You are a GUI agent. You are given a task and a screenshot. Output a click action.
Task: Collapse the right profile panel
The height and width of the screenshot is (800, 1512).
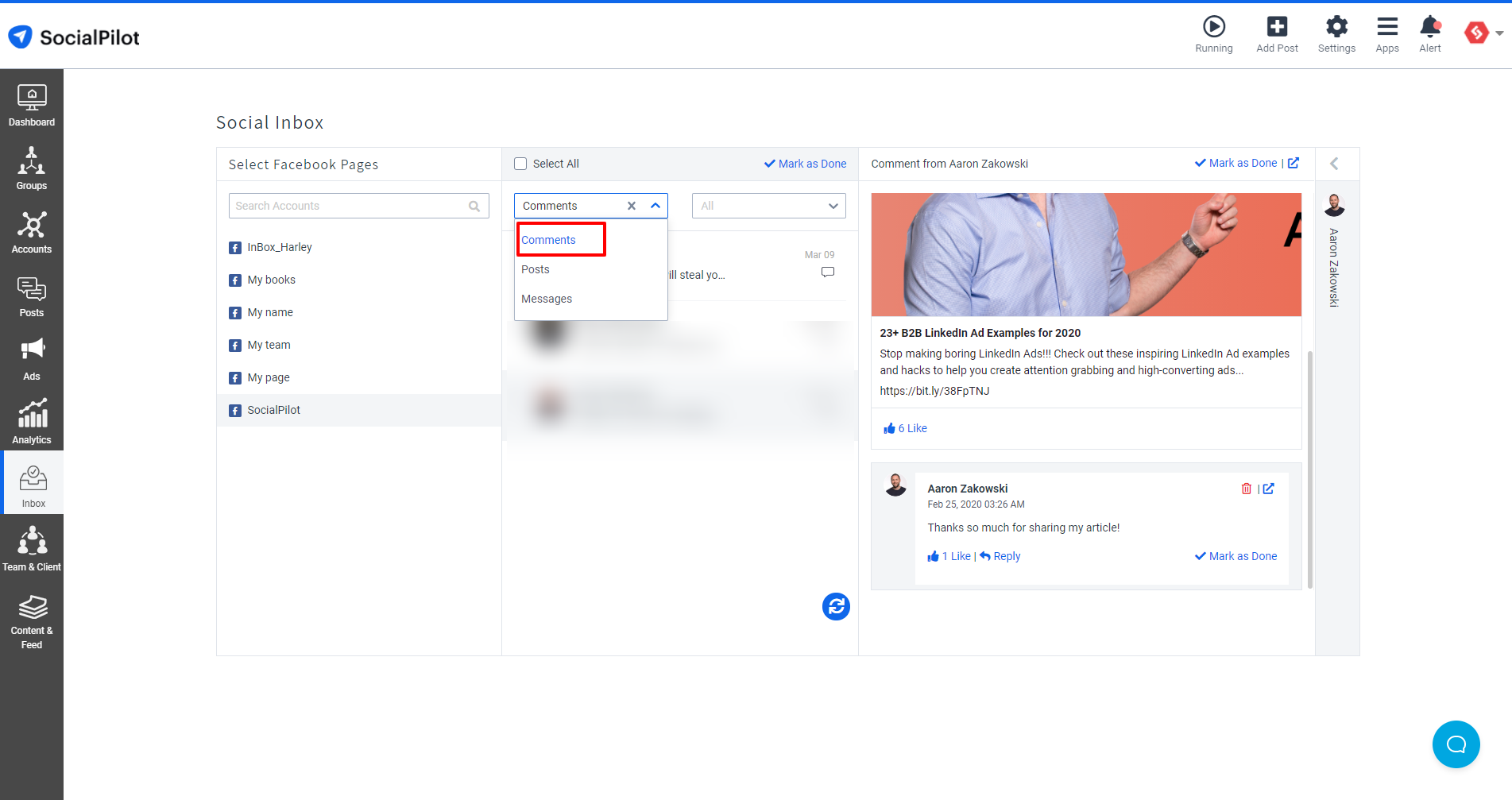coord(1336,163)
